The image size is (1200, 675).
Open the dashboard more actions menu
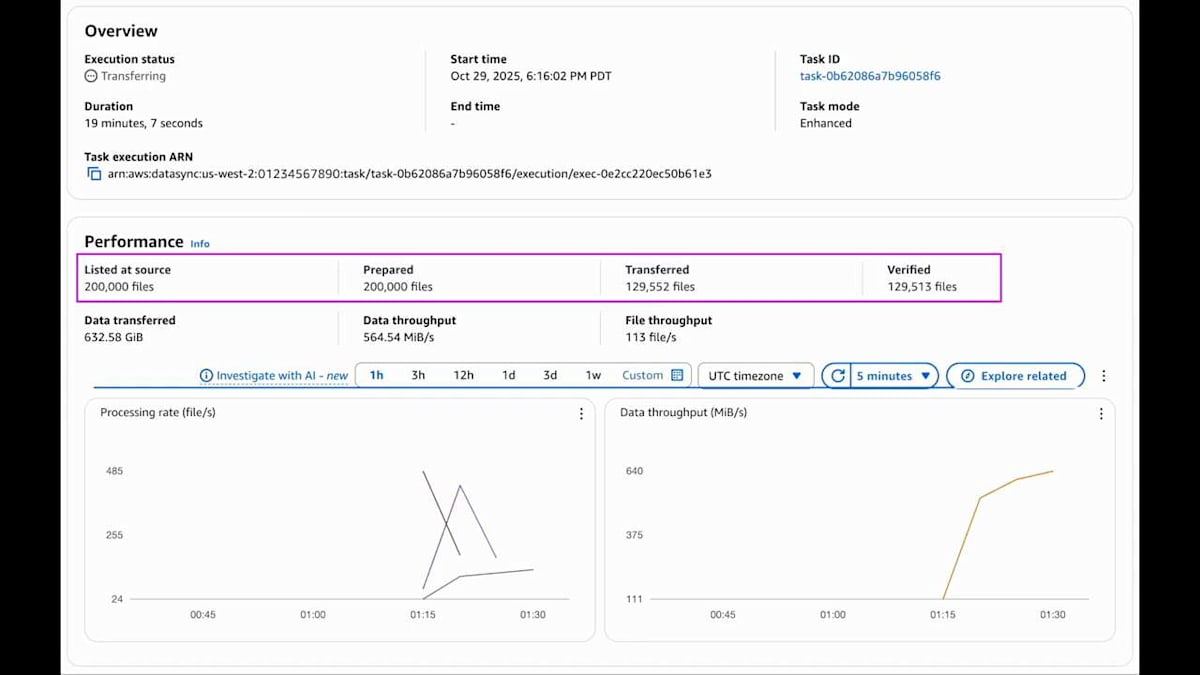1104,376
